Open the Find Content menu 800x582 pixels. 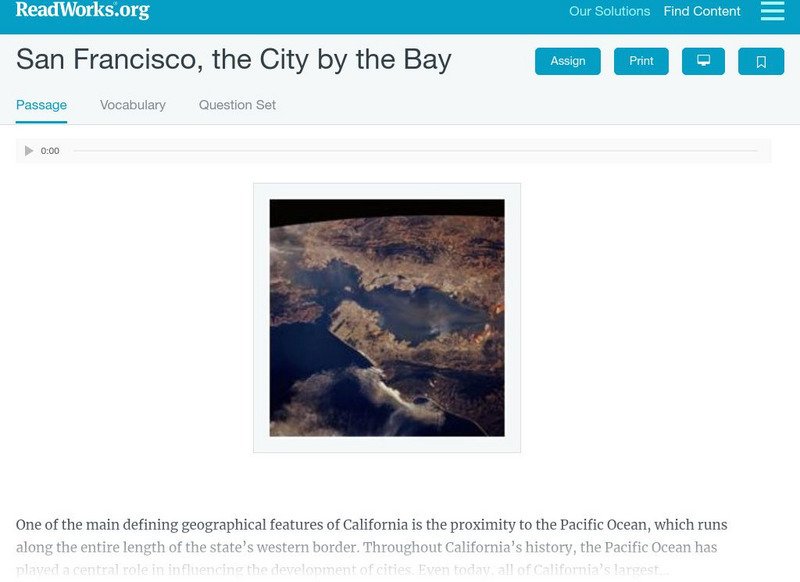click(x=702, y=12)
